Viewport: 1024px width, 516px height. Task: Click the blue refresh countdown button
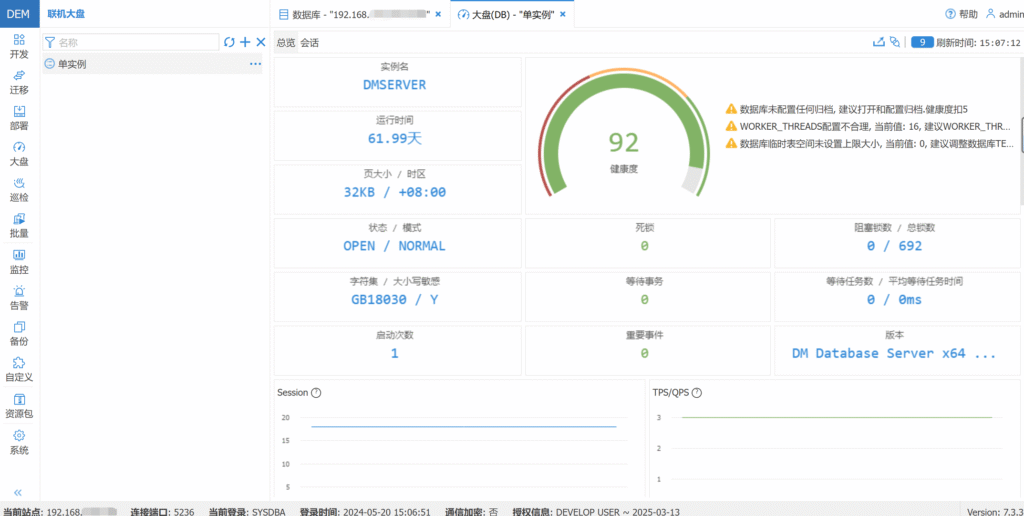pos(921,42)
